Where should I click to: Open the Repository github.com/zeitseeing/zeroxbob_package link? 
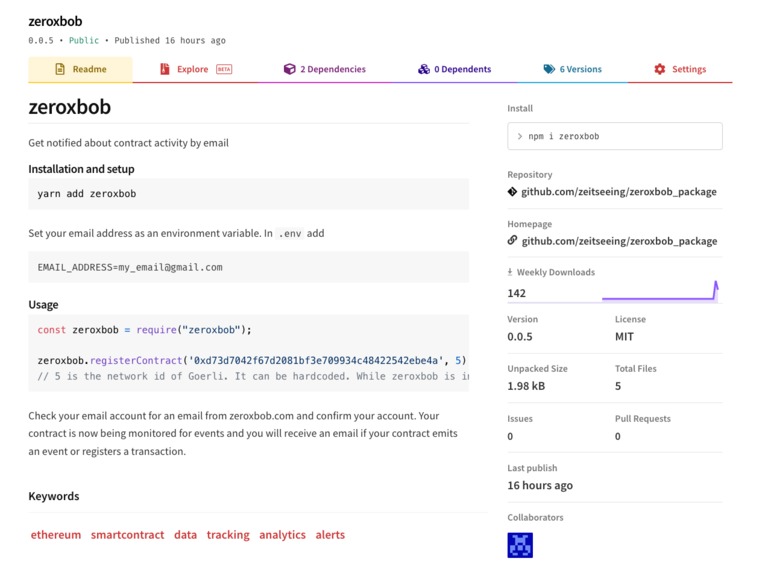(x=619, y=192)
